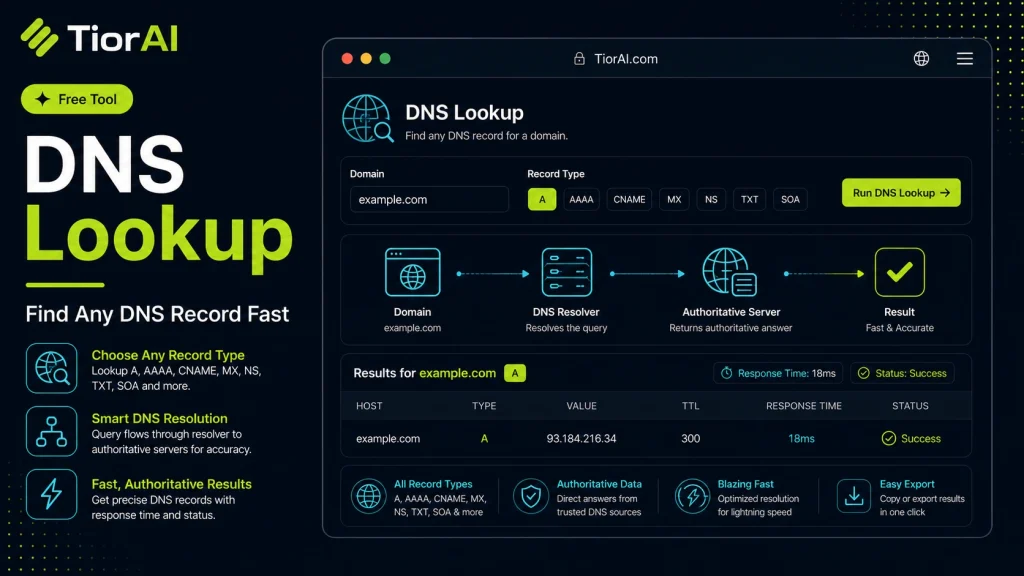Click the Choose Any Record Type heading
Image resolution: width=1024 pixels, height=576 pixels.
168,355
